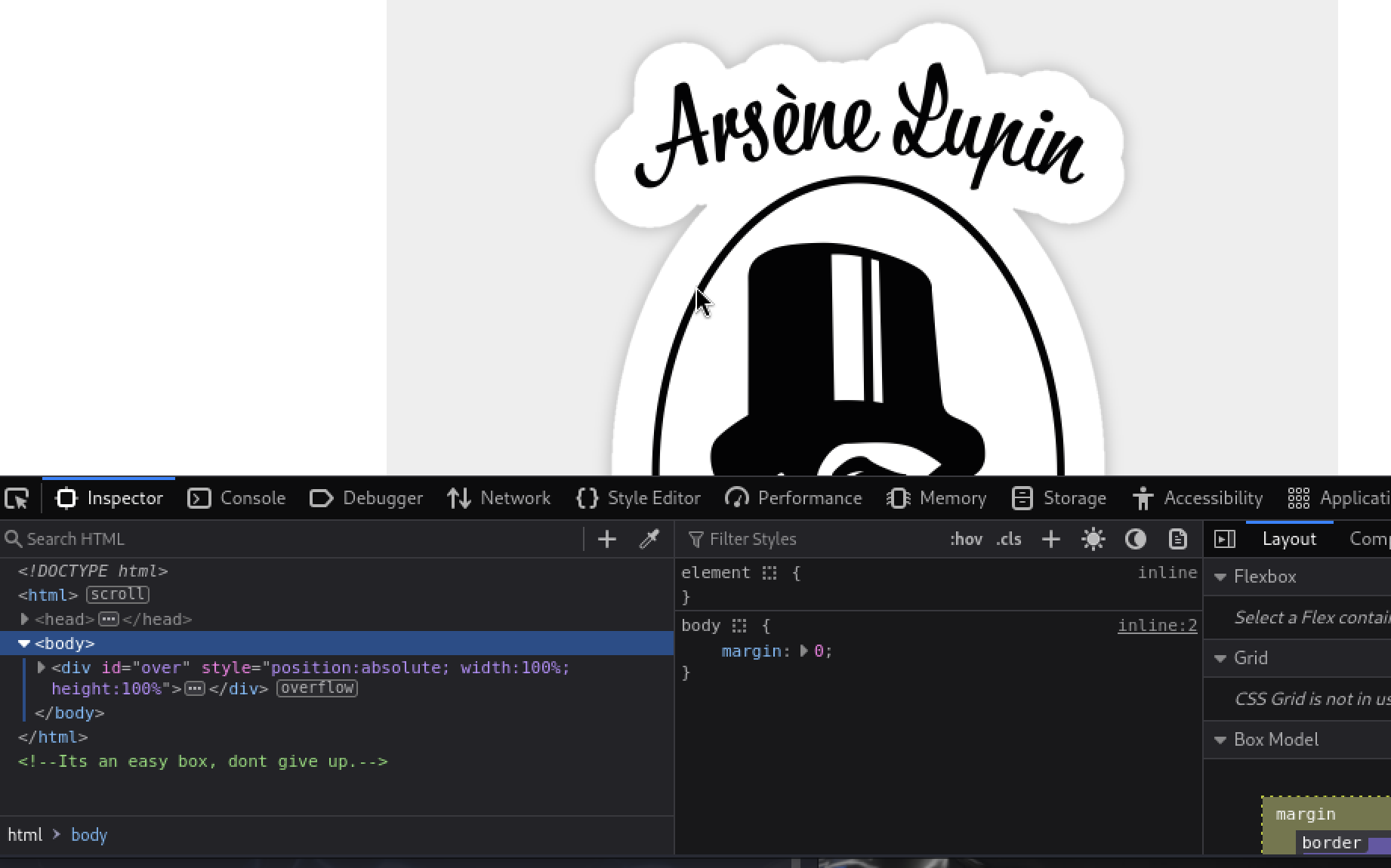Collapse the sidebar pane toggle icon
The image size is (1391, 868).
coord(1224,539)
